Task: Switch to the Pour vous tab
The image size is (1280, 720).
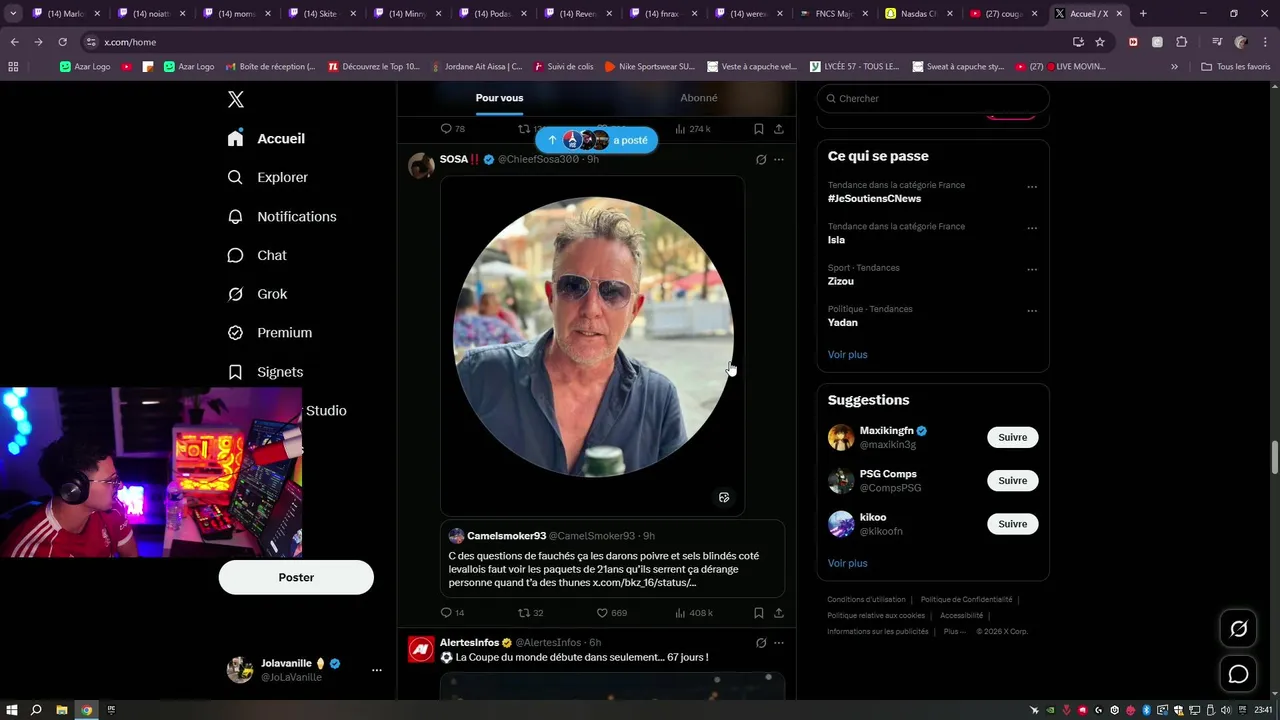Action: point(499,98)
